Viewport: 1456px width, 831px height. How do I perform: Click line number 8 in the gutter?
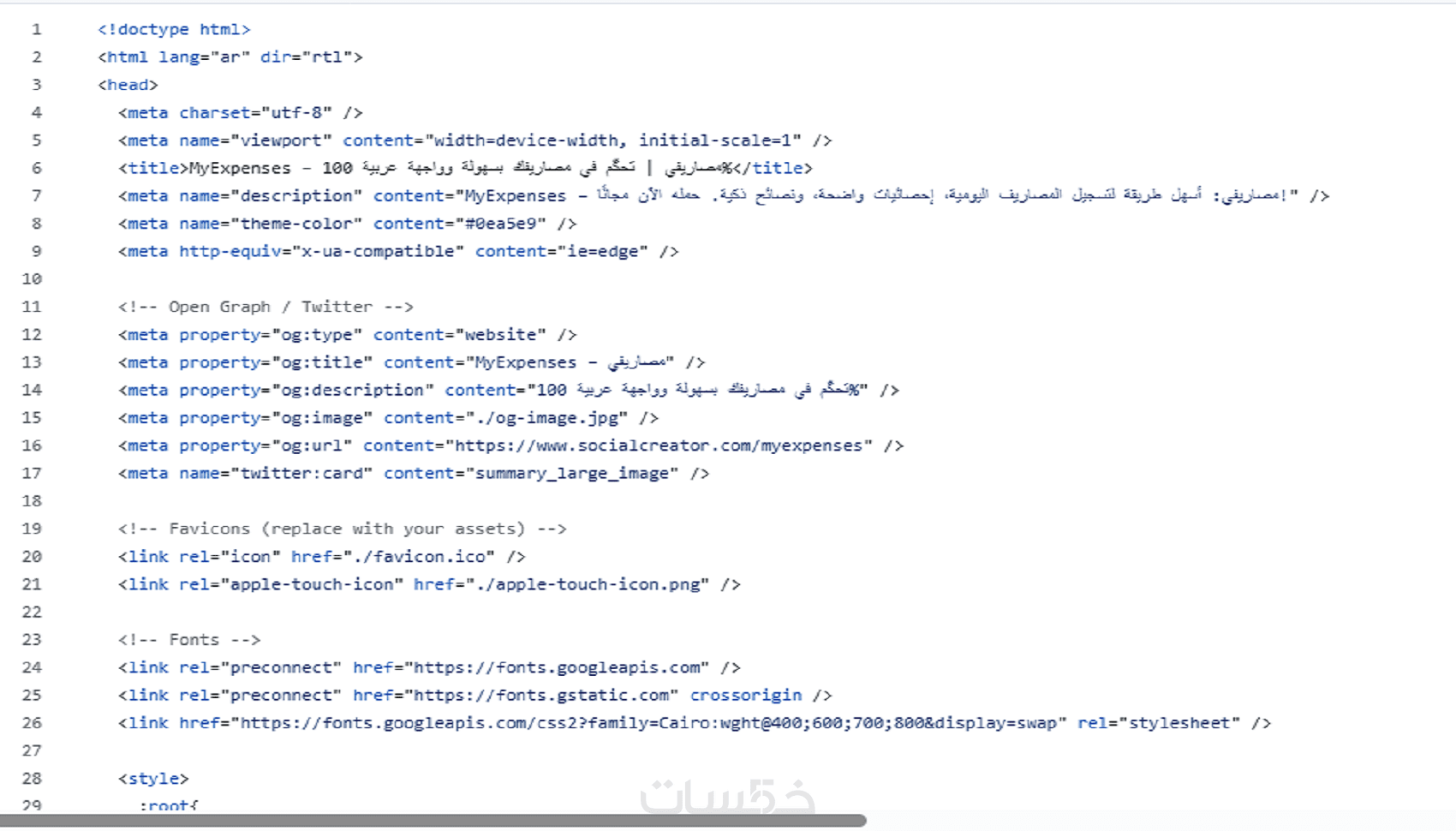tap(37, 224)
